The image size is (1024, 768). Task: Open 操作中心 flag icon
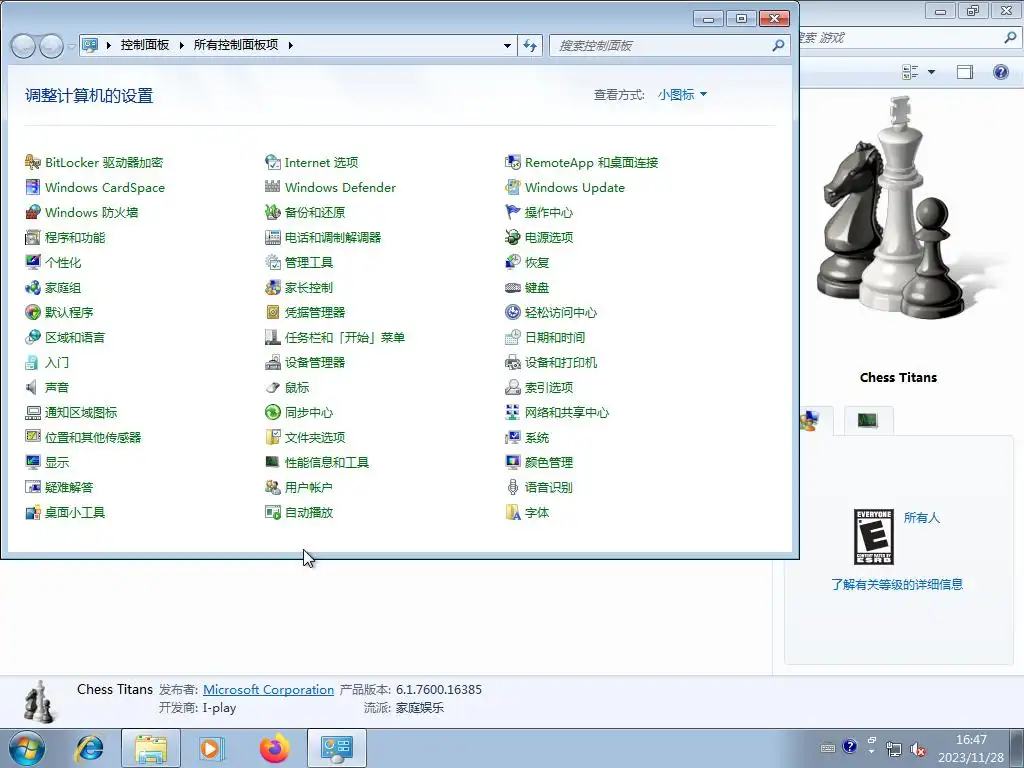[513, 212]
